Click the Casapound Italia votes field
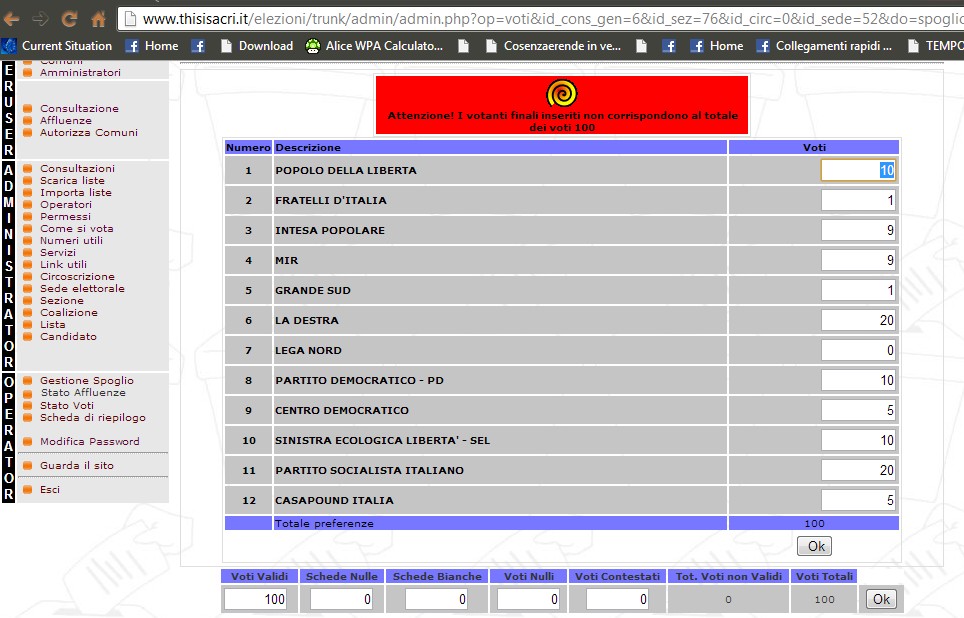 858,501
